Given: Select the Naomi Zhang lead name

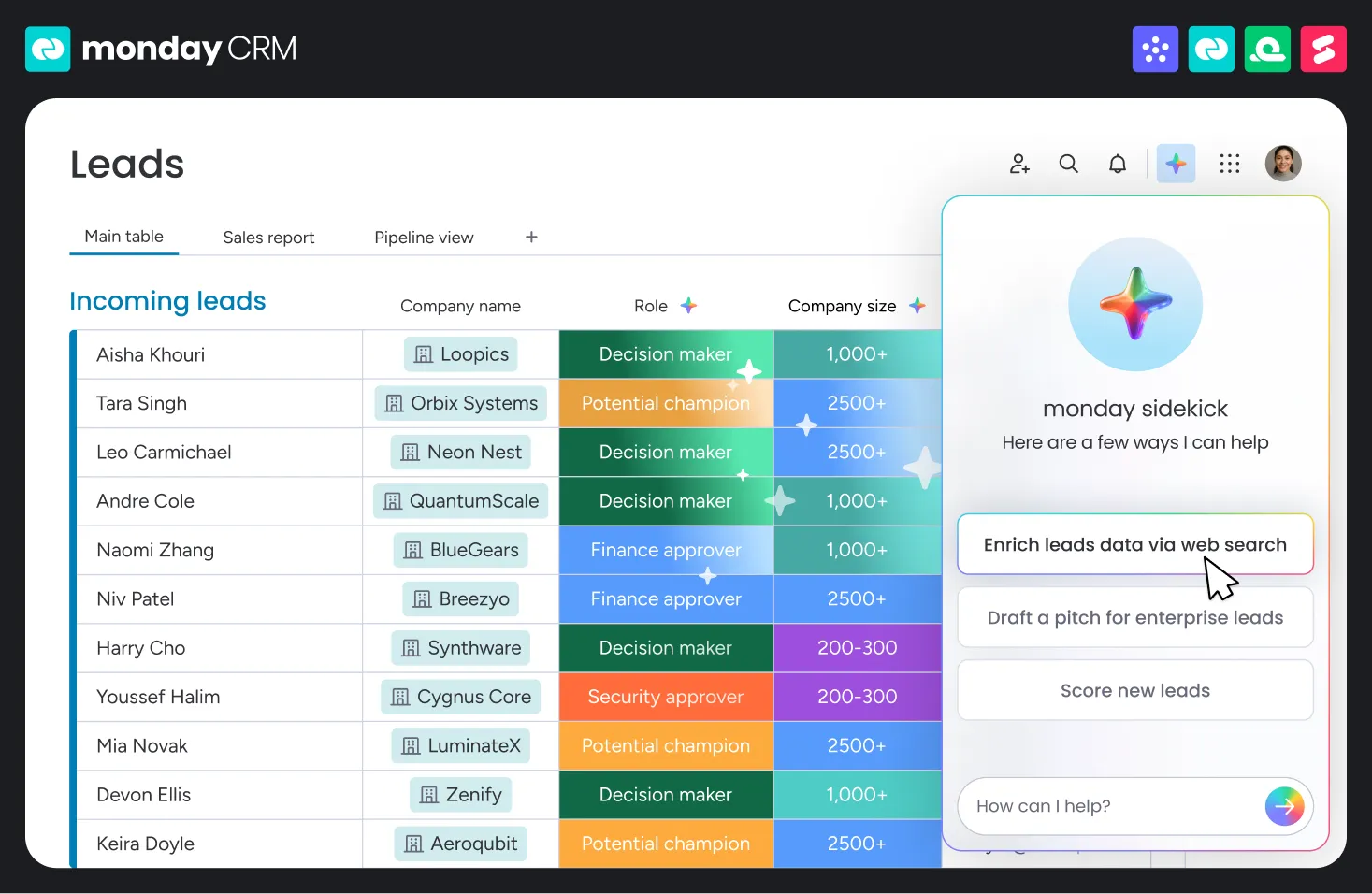Looking at the screenshot, I should 155,550.
